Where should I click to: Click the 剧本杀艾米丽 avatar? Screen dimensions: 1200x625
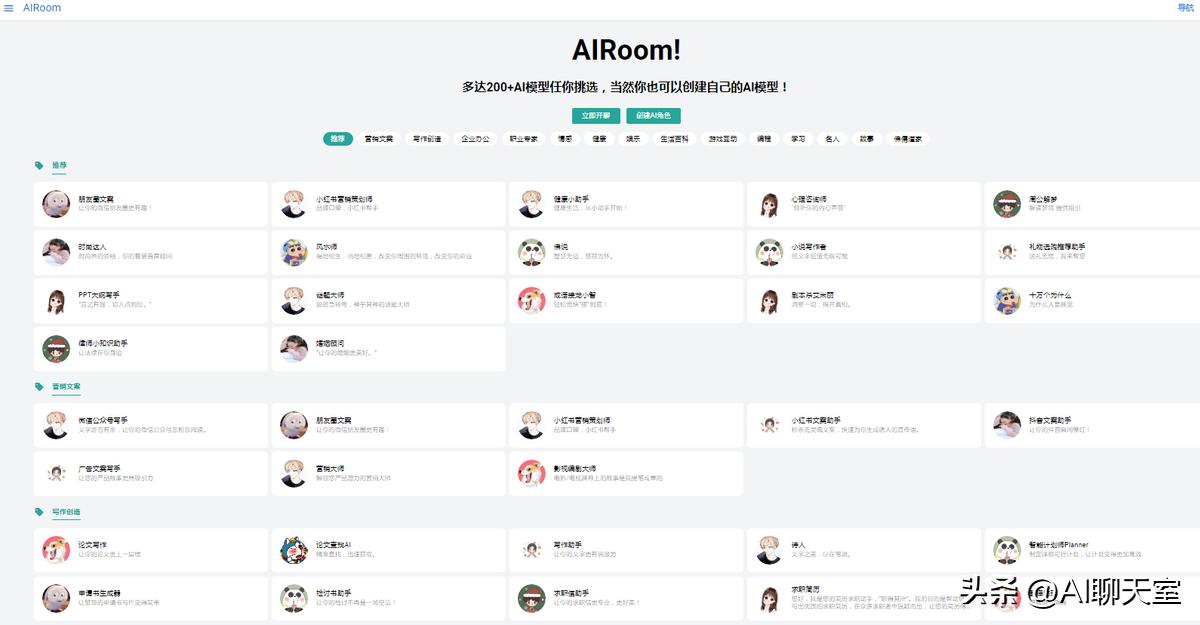pyautogui.click(x=769, y=300)
